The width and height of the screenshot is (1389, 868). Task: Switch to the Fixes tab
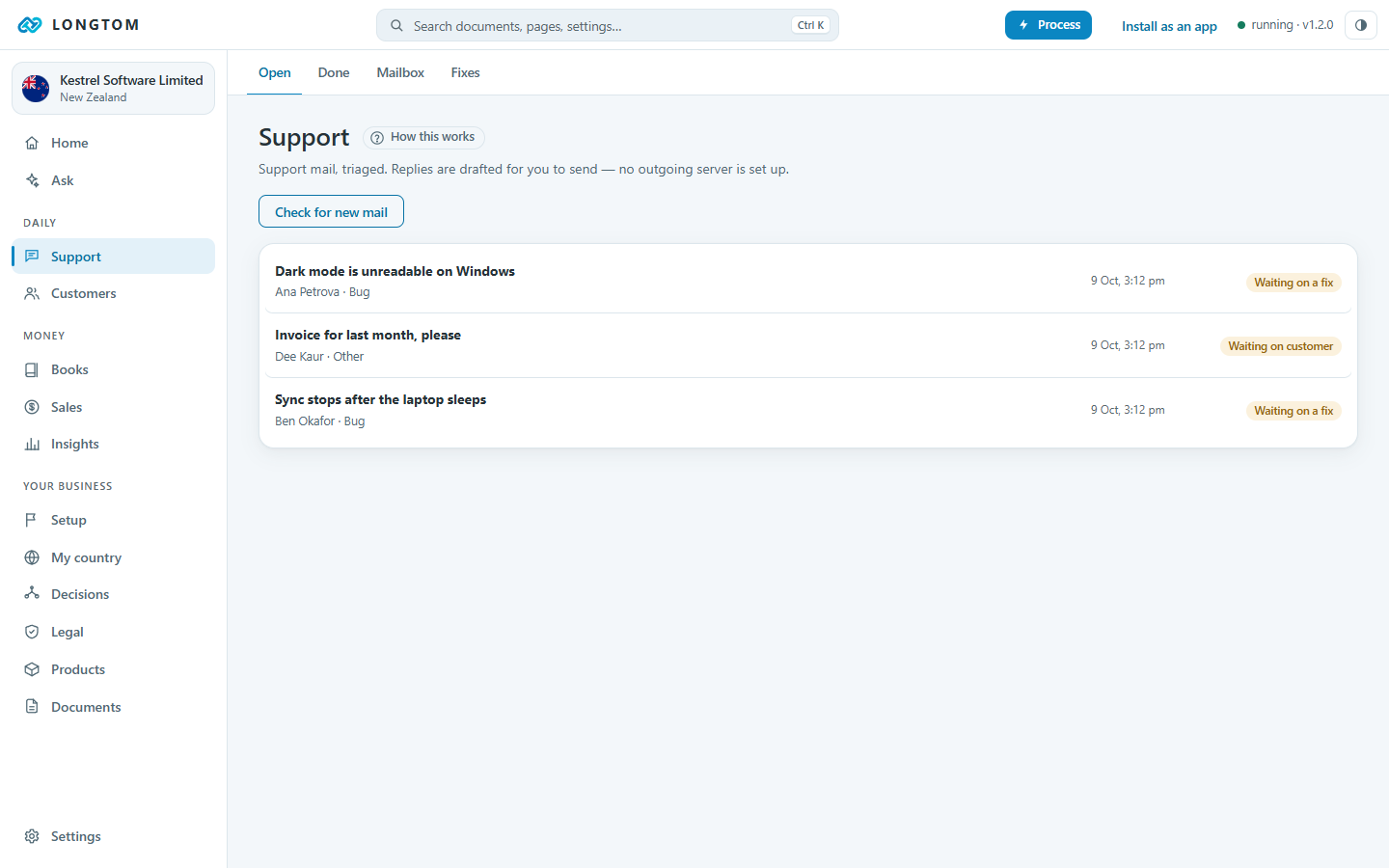tap(465, 72)
